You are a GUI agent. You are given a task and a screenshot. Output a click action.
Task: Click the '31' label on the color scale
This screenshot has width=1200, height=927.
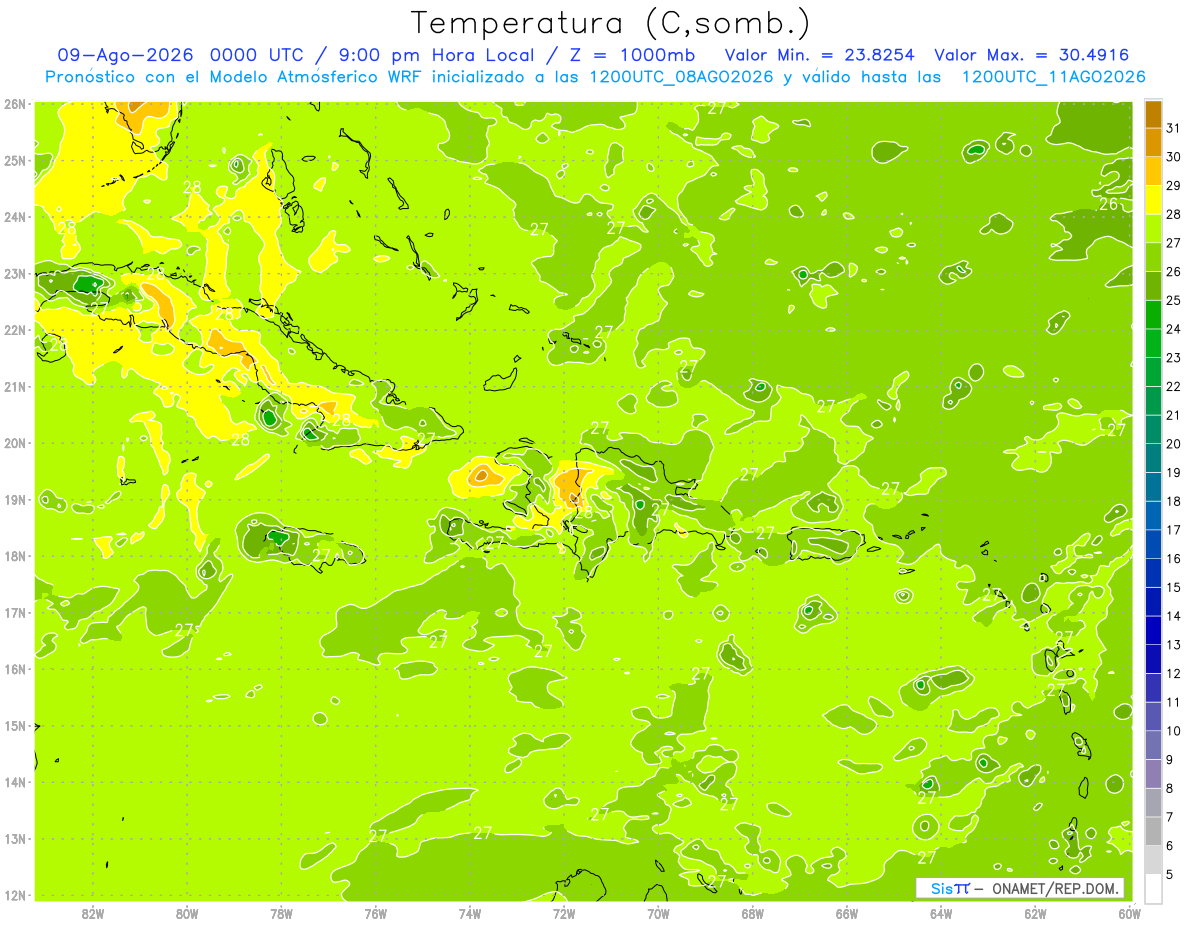click(1174, 127)
